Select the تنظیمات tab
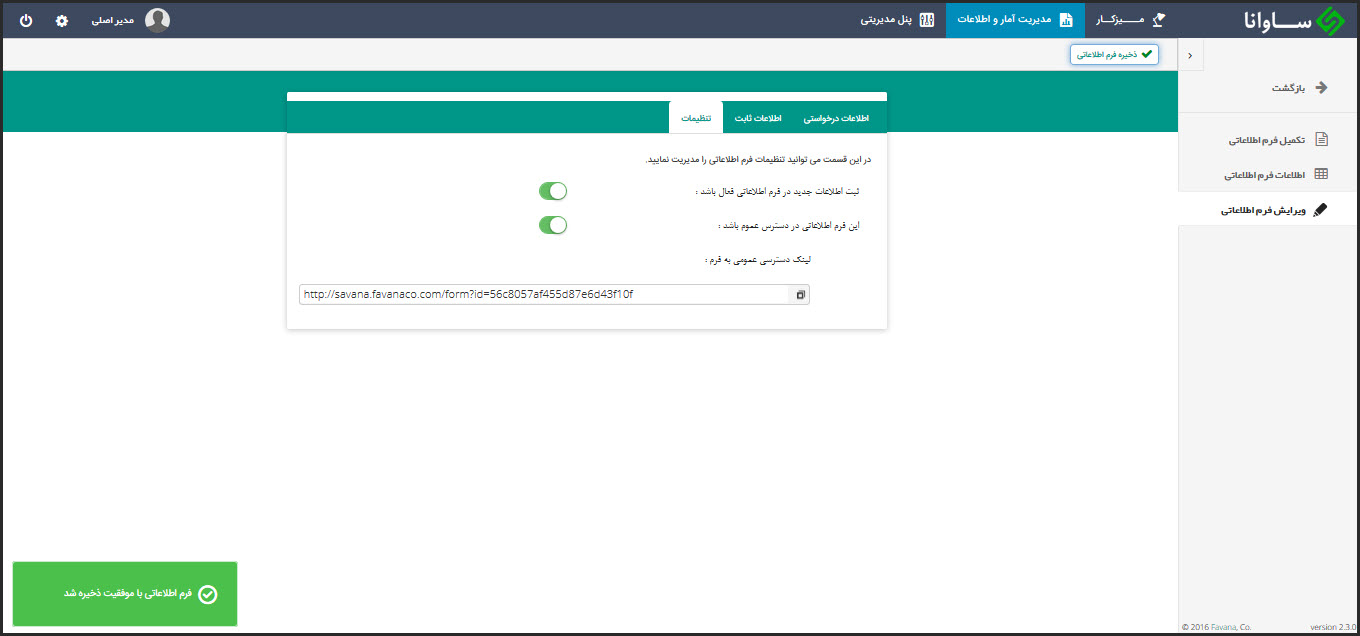This screenshot has width=1360, height=636. coord(696,118)
